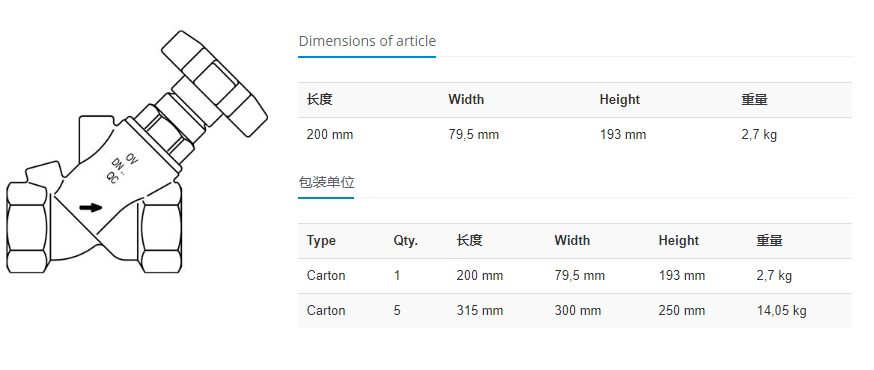The image size is (874, 370).
Task: Click the flow direction arrow on valve drawing
Action: click(91, 208)
